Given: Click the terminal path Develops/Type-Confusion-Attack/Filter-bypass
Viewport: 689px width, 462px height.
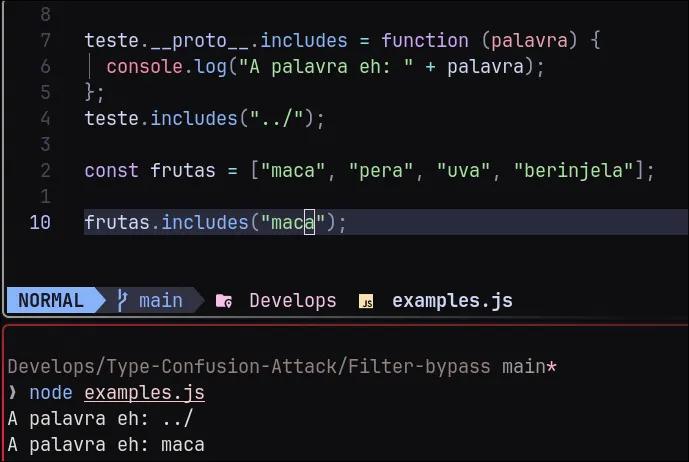Looking at the screenshot, I should point(249,366).
